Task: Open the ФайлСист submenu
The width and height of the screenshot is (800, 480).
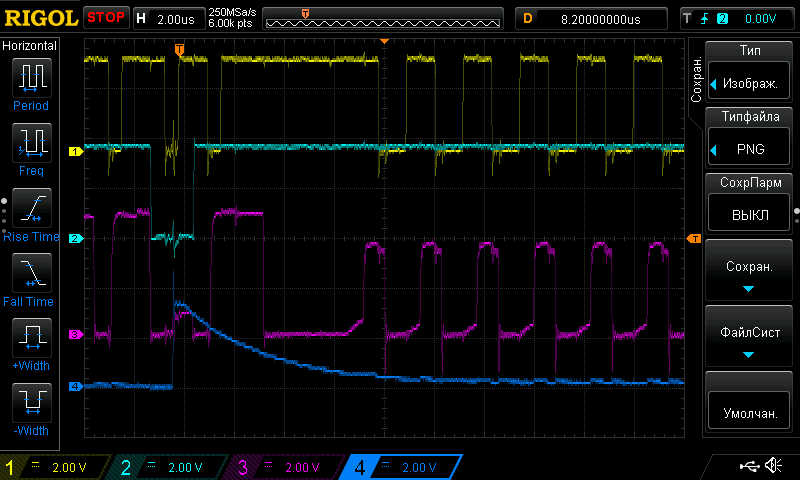Action: (x=748, y=338)
